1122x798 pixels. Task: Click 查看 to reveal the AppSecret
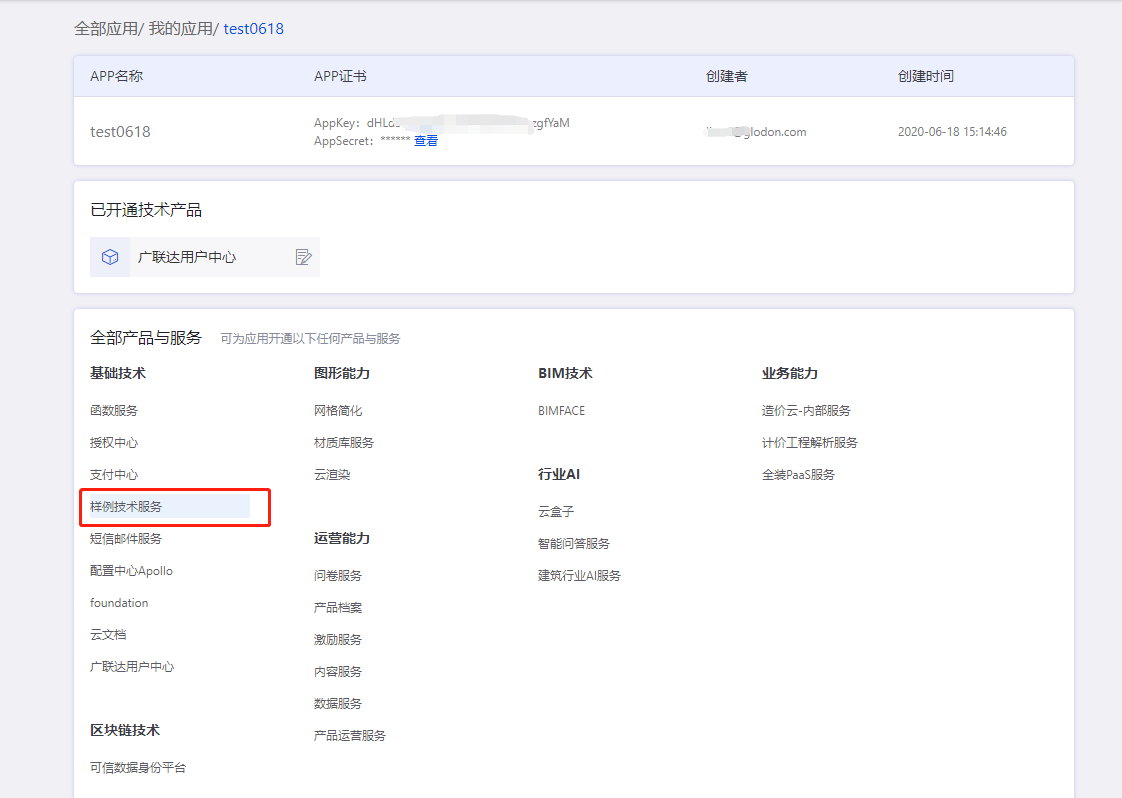point(426,141)
